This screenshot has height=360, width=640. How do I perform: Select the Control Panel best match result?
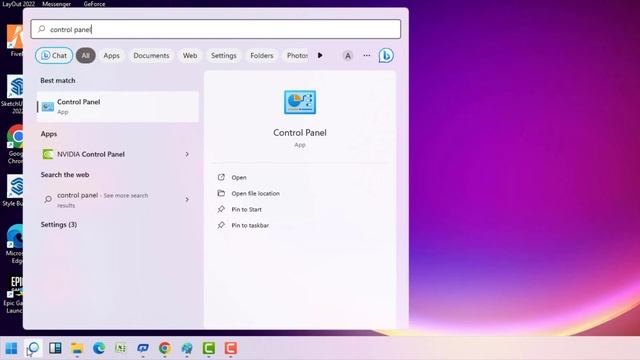pos(118,107)
